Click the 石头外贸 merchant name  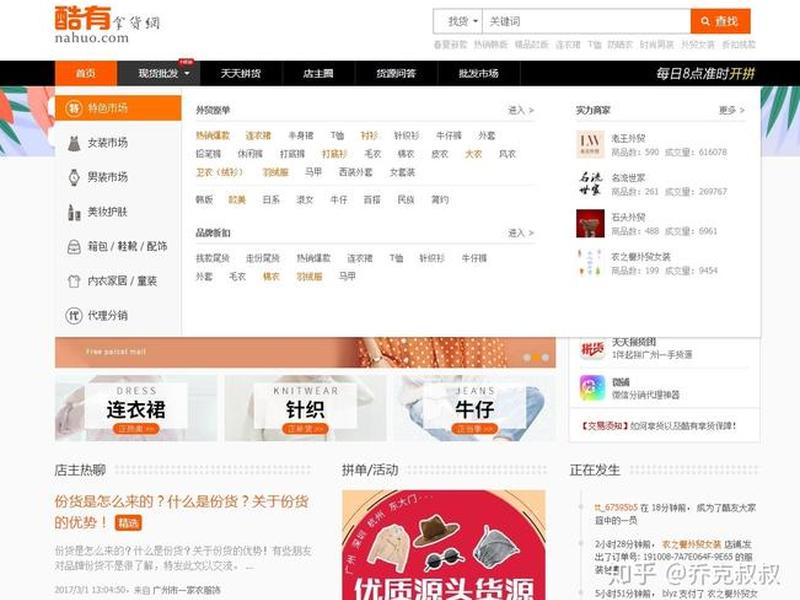[x=629, y=217]
